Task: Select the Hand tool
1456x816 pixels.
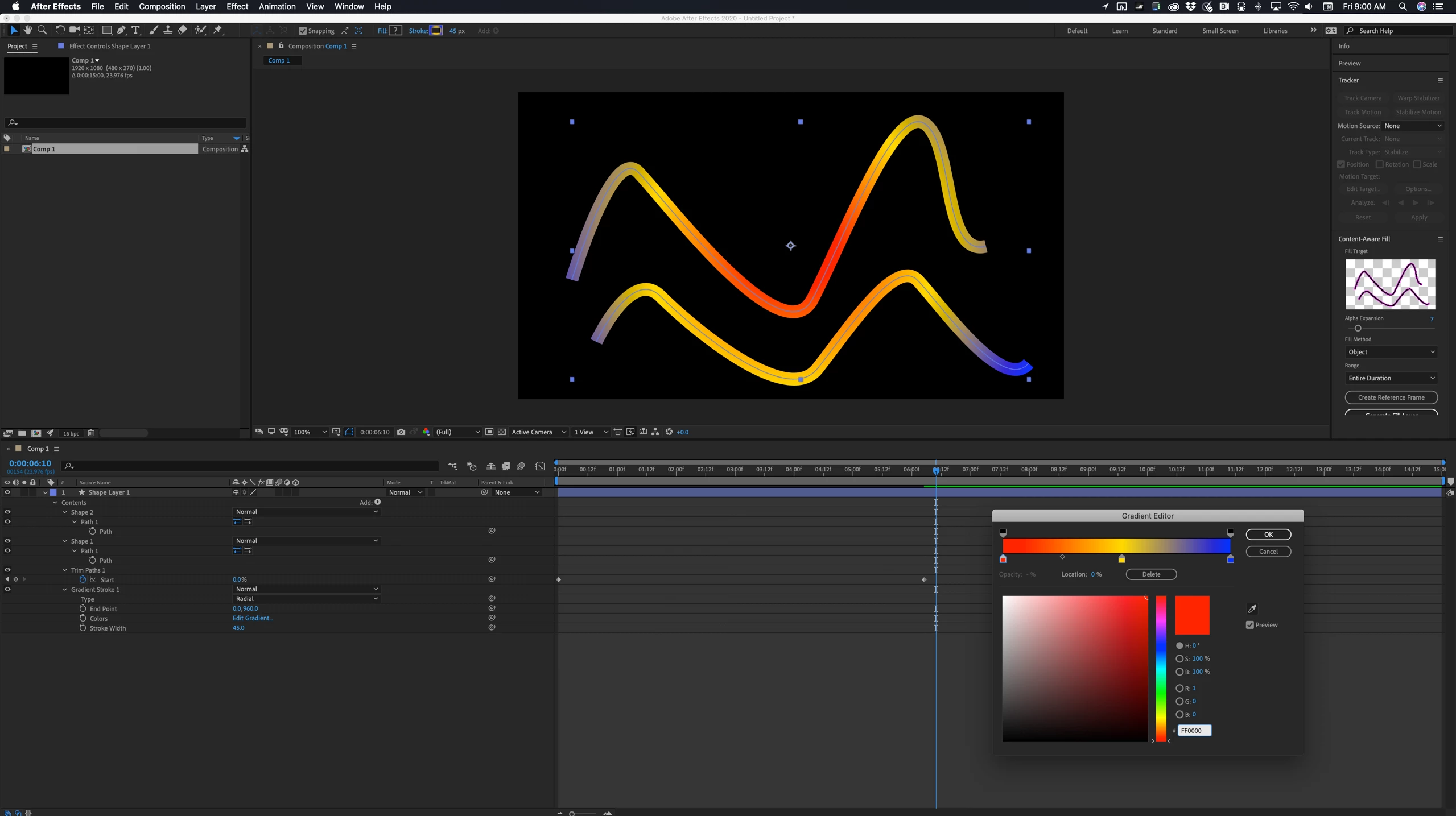Action: [x=27, y=30]
